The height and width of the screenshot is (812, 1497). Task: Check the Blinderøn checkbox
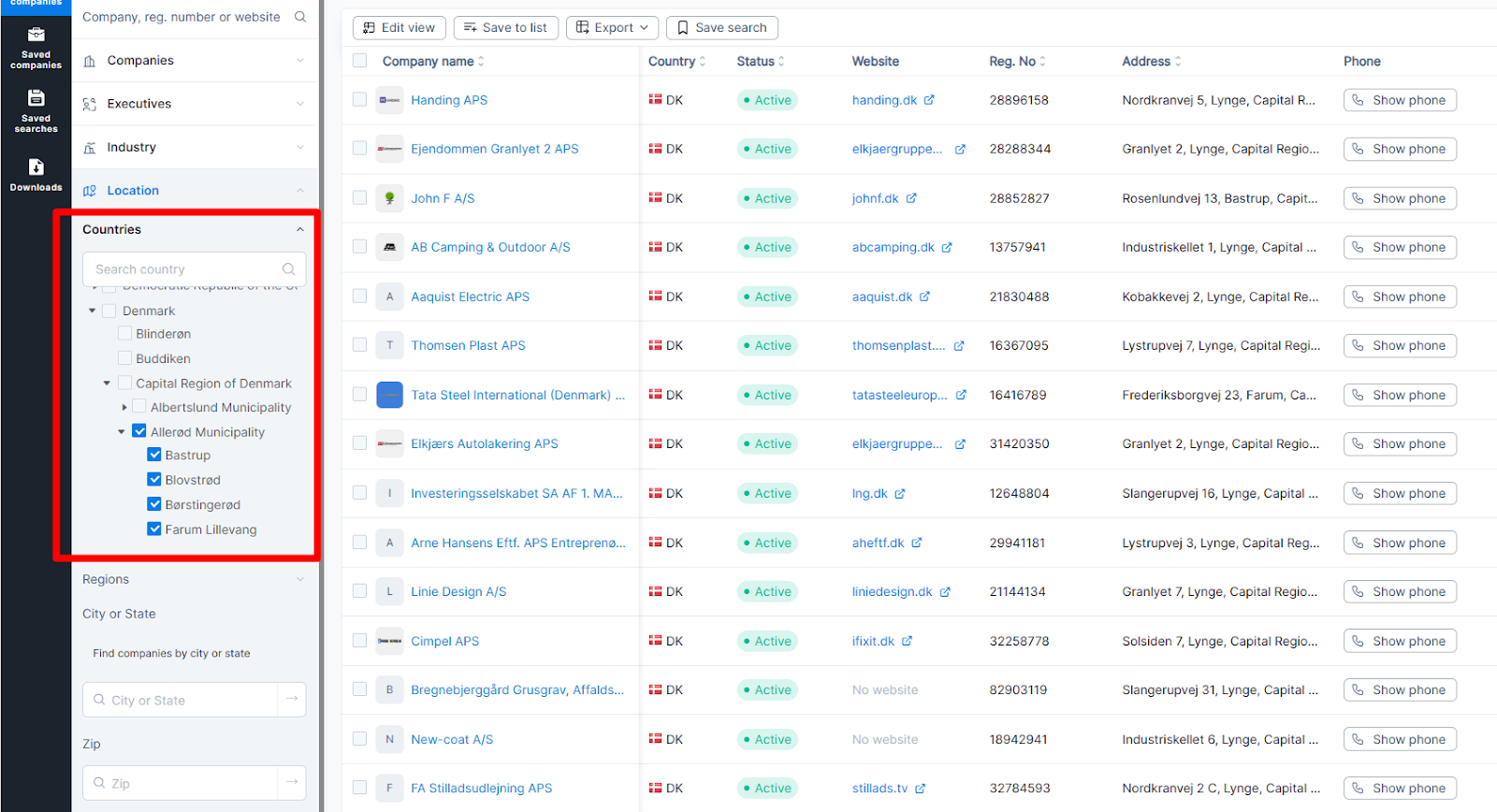(124, 333)
